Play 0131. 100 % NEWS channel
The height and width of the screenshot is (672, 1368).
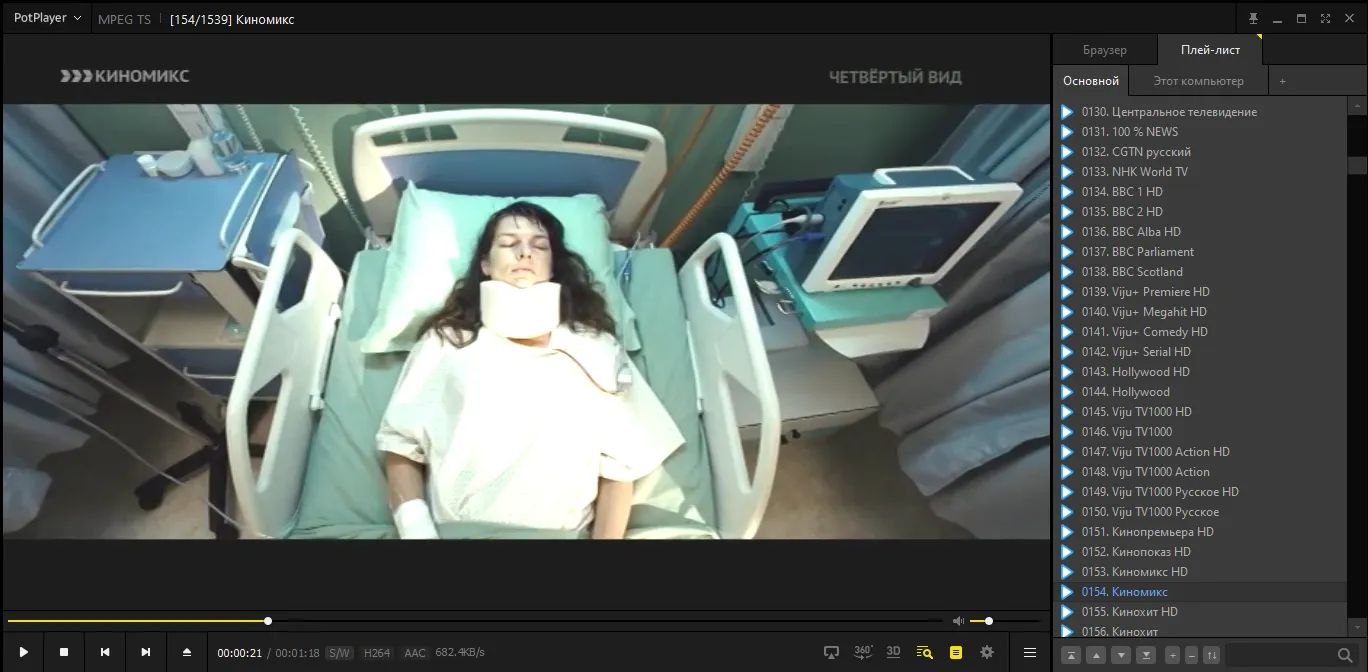click(1202, 132)
